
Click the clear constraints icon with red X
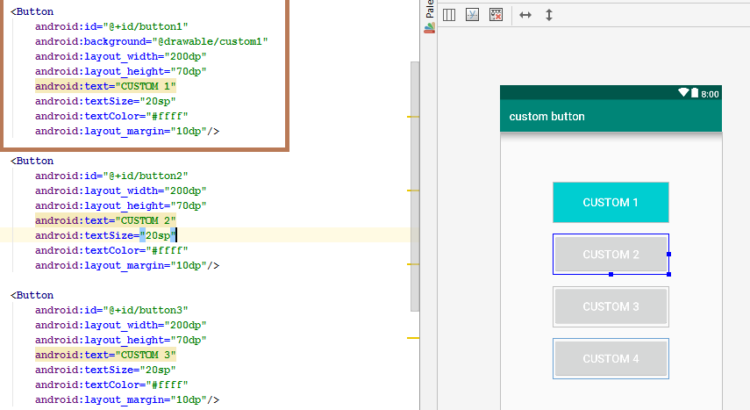pos(495,15)
